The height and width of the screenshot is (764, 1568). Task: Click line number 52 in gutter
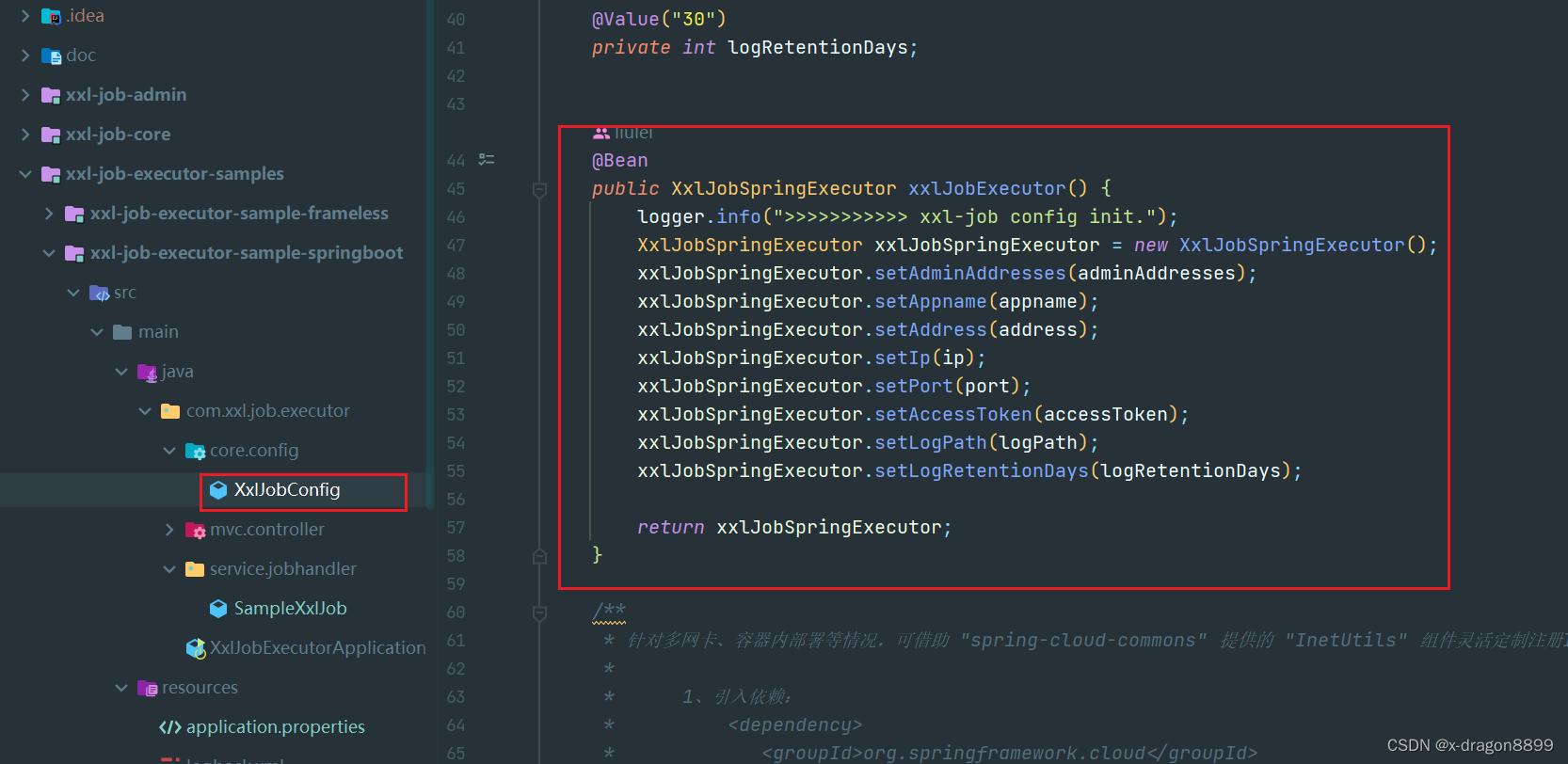click(x=456, y=387)
